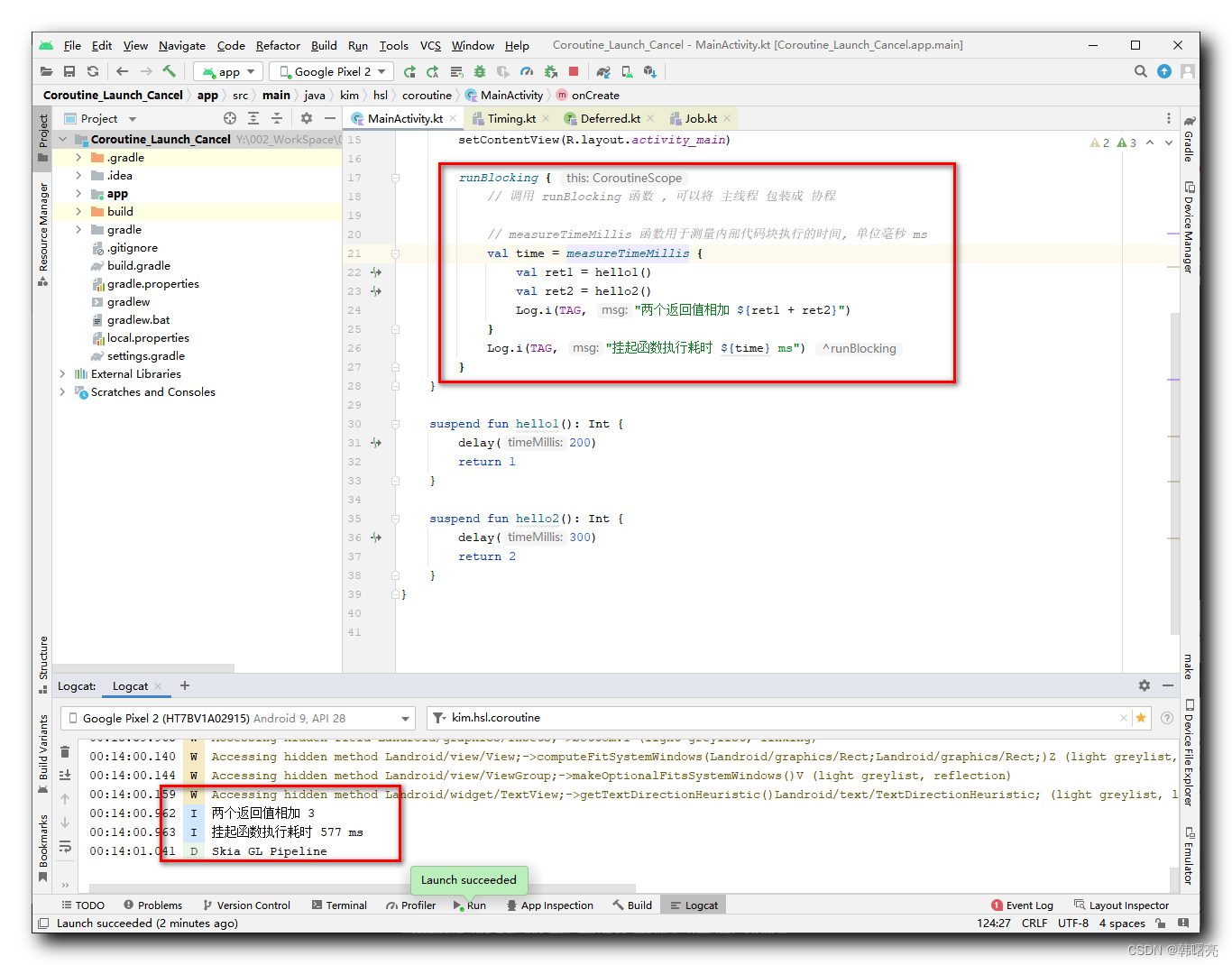
Task: Click the Sync Project with Gradle Files icon
Action: 603,71
